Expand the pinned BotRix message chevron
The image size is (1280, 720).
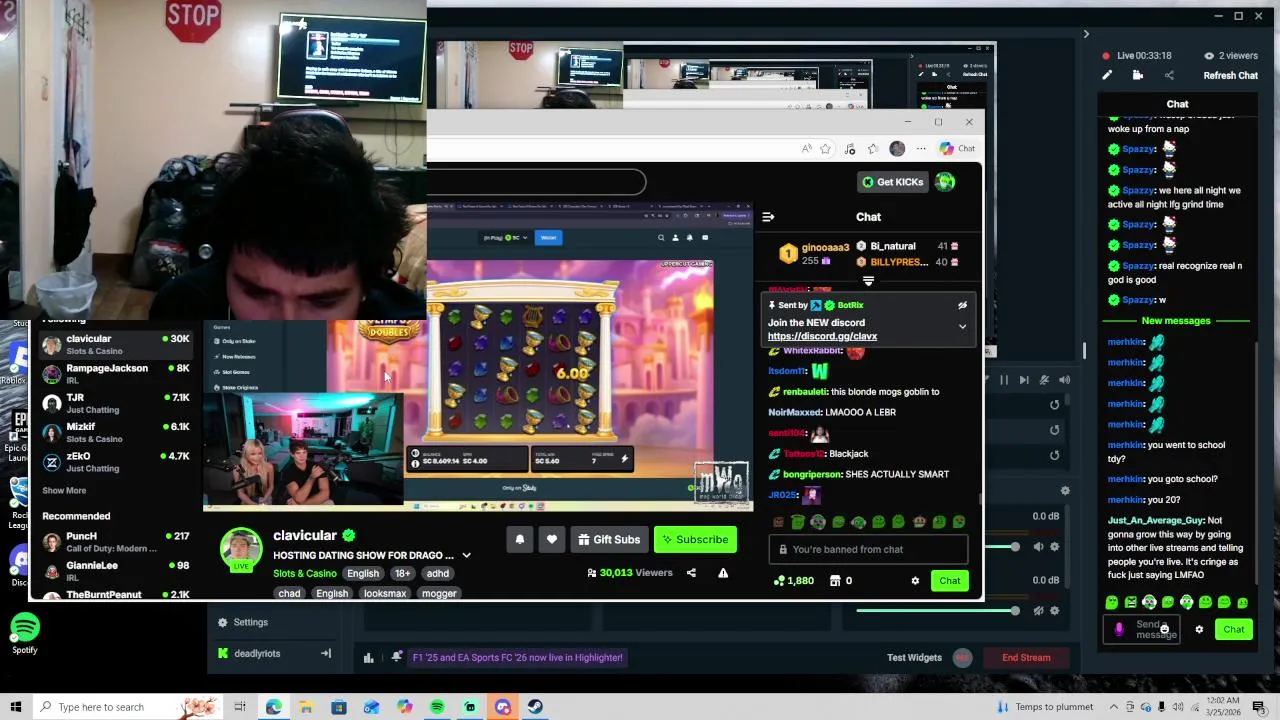[x=962, y=326]
